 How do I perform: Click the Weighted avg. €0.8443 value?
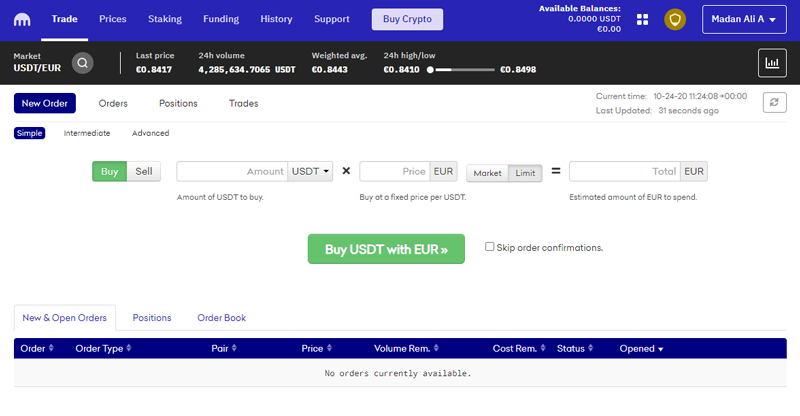330,69
